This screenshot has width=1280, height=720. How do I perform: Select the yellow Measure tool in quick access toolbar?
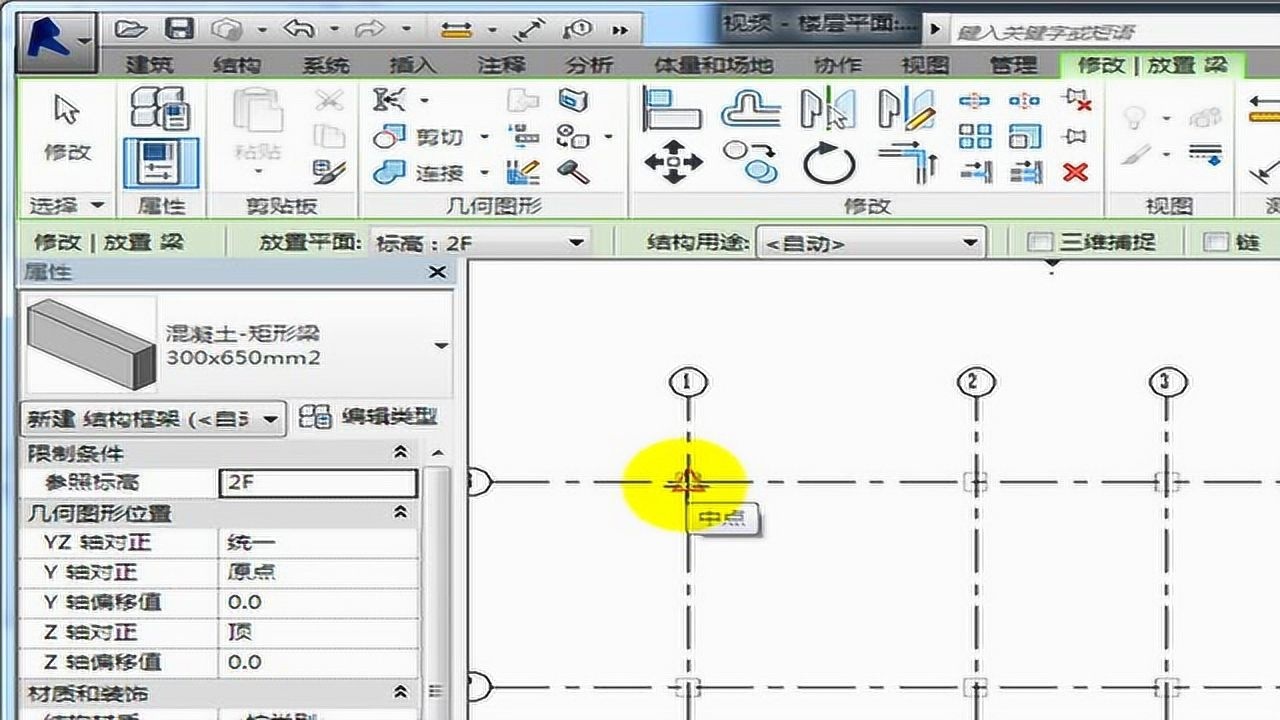[x=456, y=30]
